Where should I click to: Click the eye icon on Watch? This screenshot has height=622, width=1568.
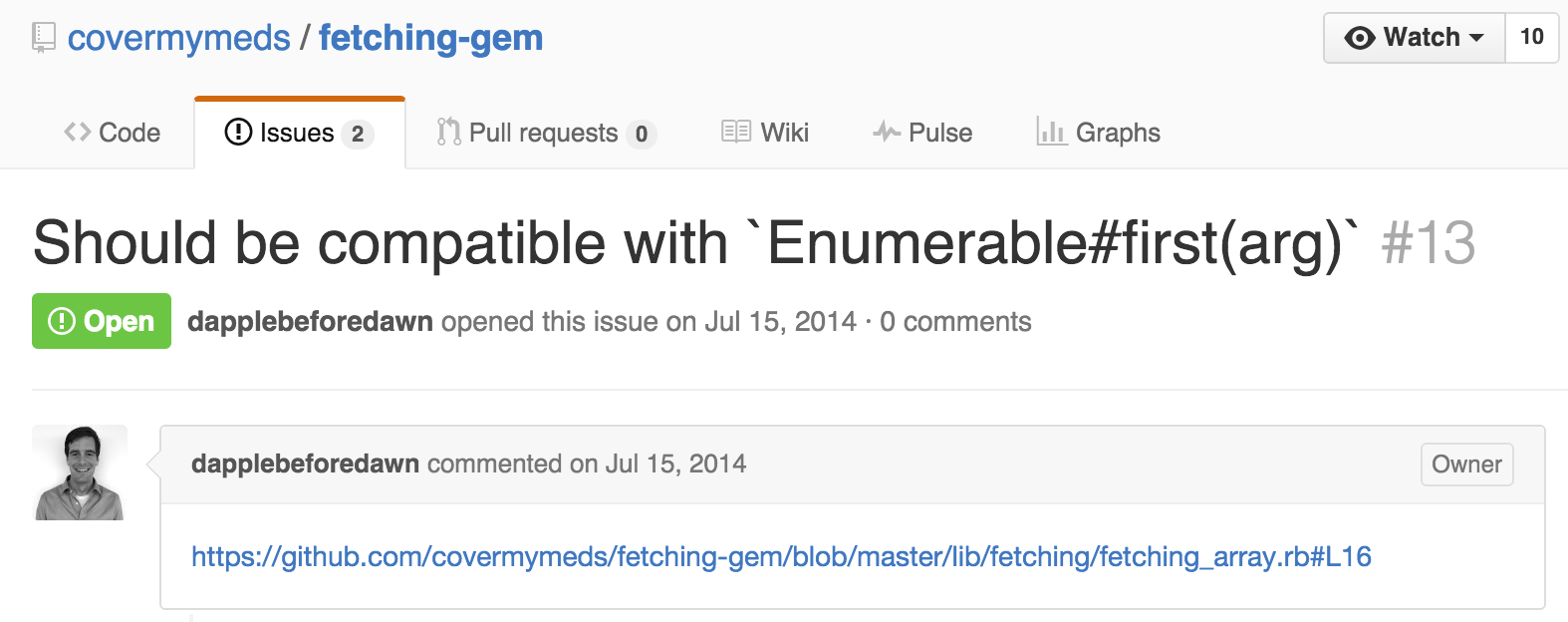pyautogui.click(x=1359, y=38)
